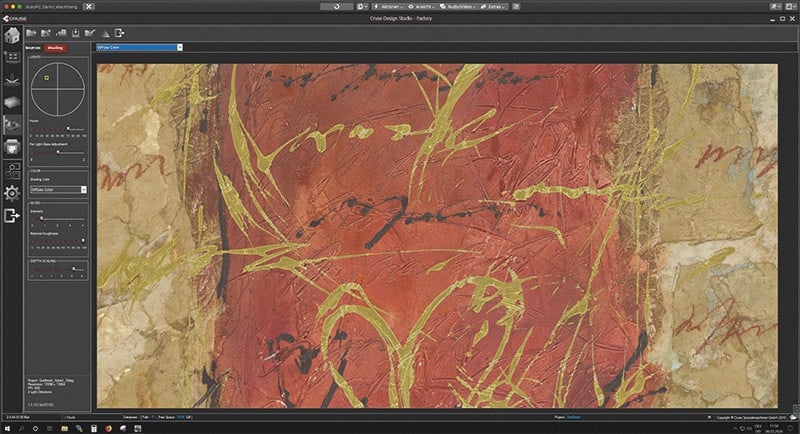800x434 pixels.
Task: Click the refresh/reconnect button in top bar
Action: [x=336, y=7]
